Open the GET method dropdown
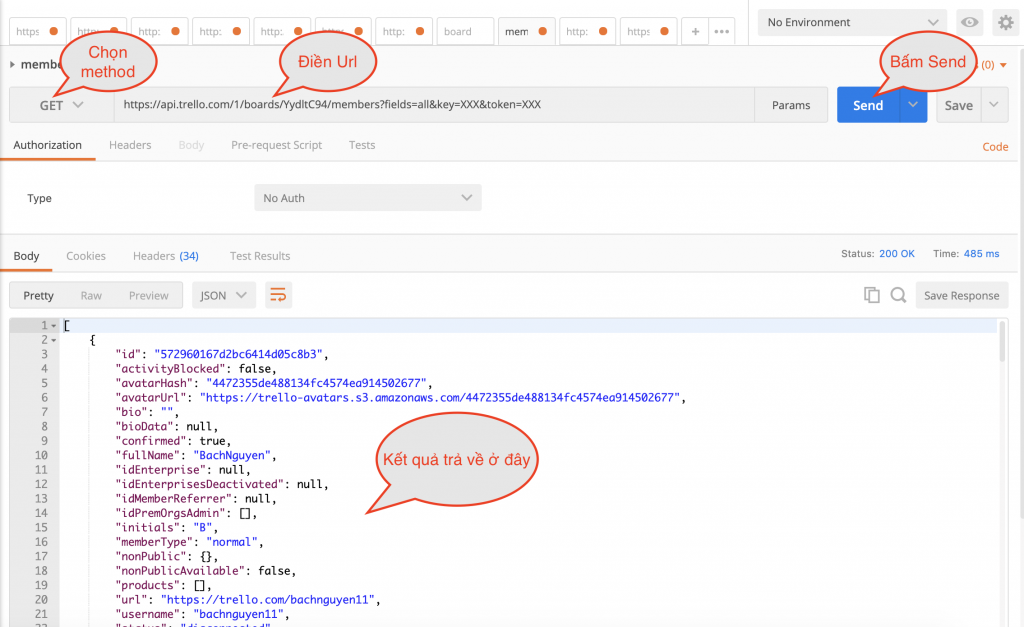The image size is (1024, 627). 61,105
